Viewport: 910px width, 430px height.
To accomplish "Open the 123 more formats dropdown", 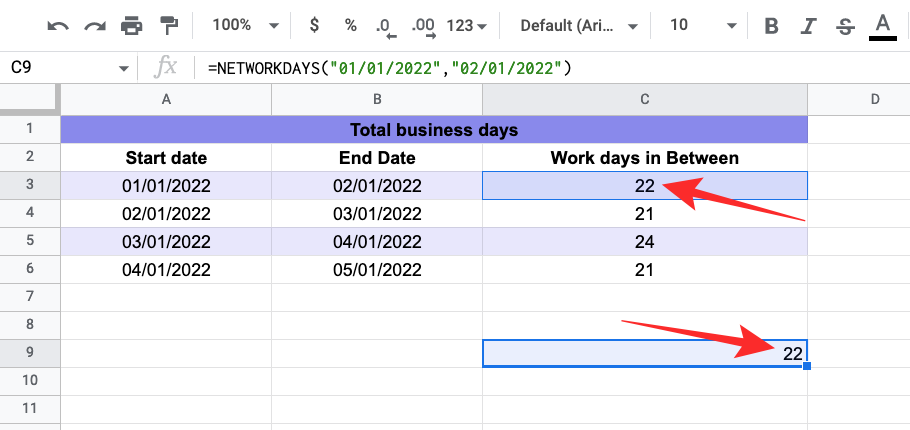I will 468,25.
